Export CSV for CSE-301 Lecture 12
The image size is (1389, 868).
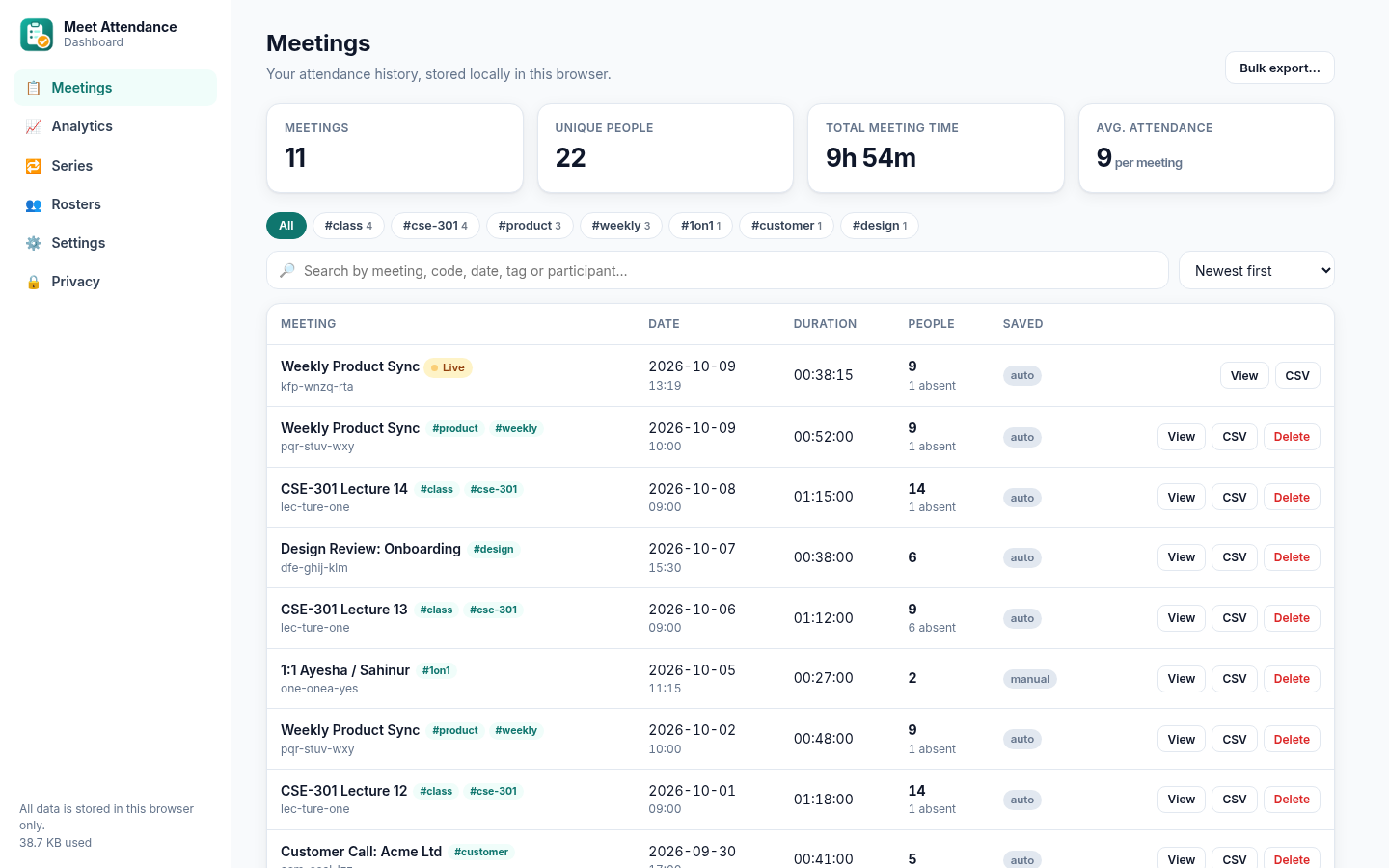1235,800
